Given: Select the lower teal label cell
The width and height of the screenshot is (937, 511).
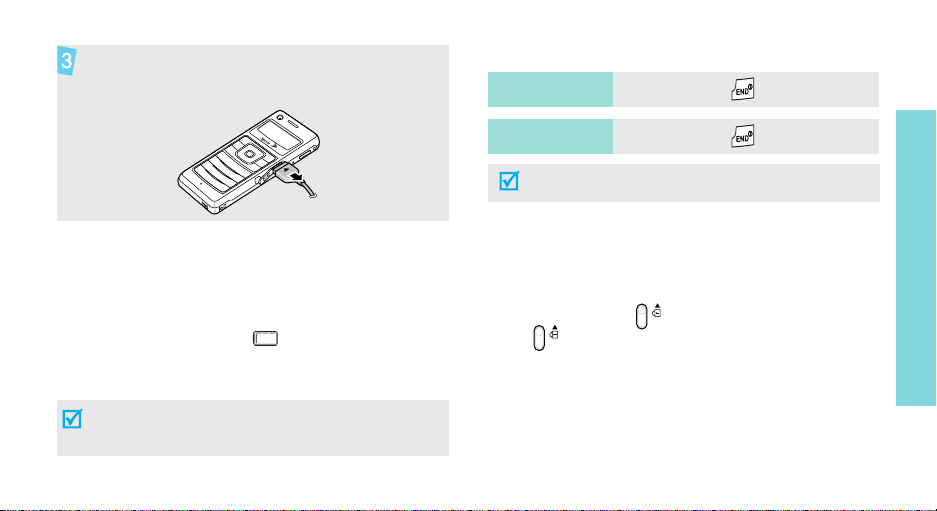Looking at the screenshot, I should coord(550,136).
